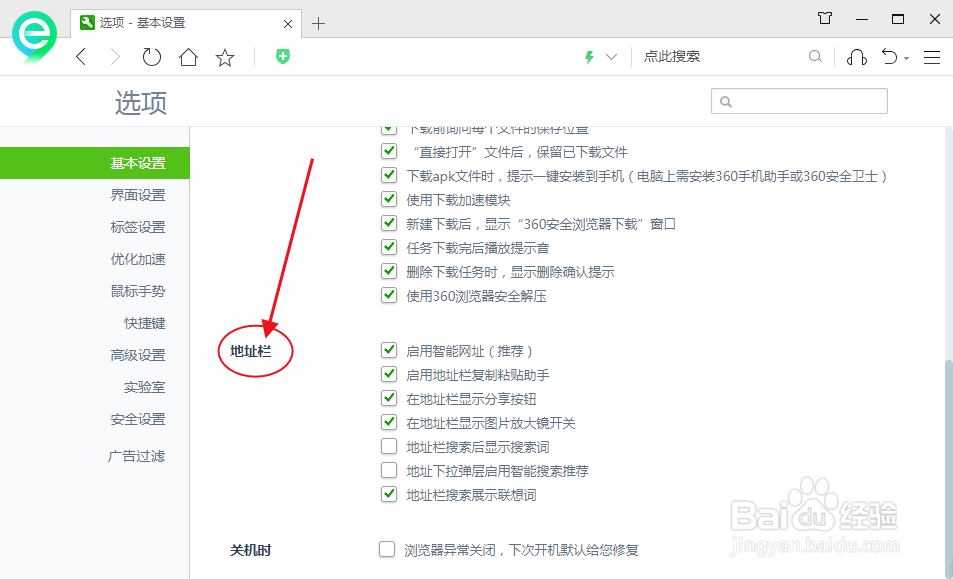
Task: Uncheck 启用智能网址（推荐）
Action: [389, 350]
